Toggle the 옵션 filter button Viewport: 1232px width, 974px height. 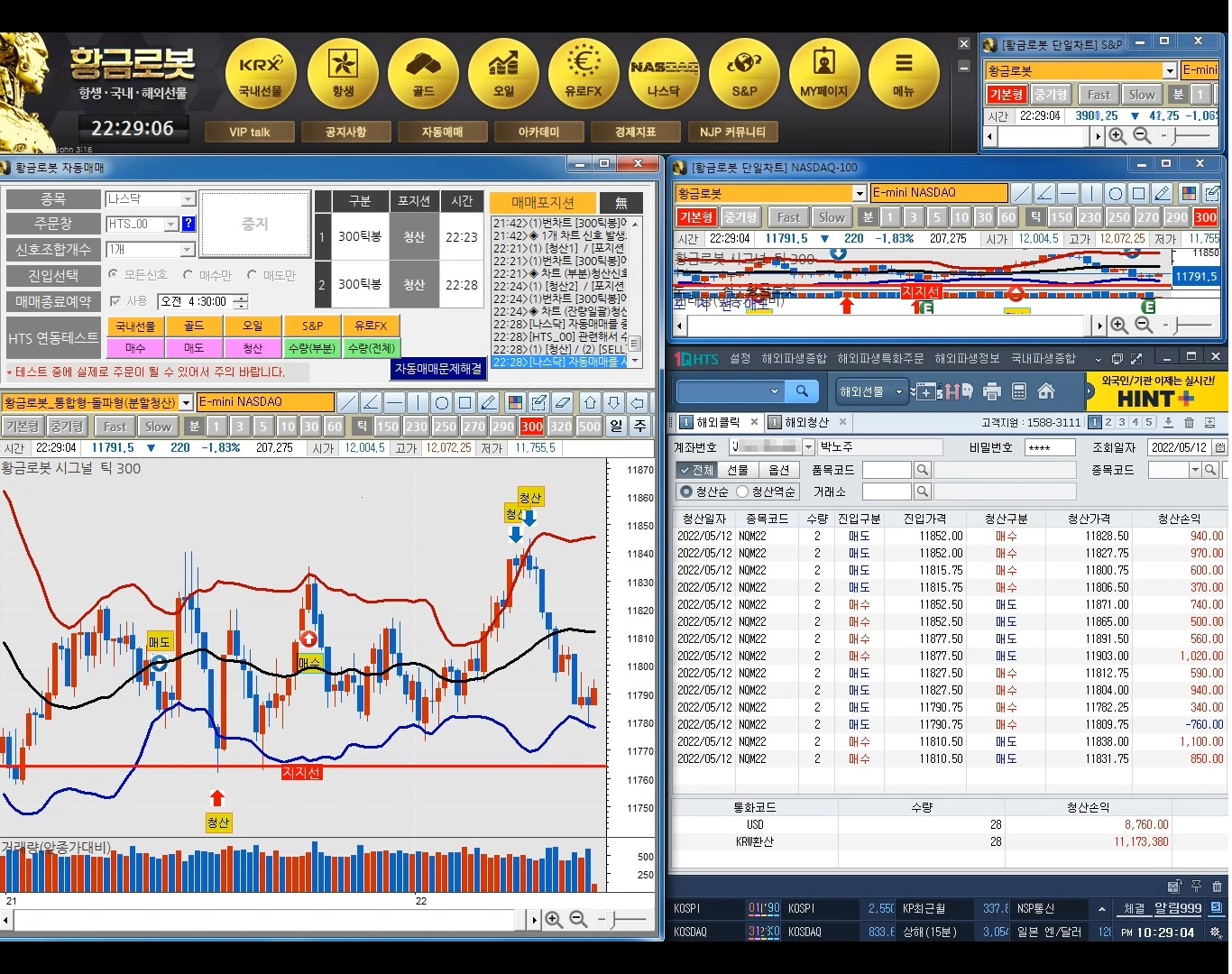(778, 470)
